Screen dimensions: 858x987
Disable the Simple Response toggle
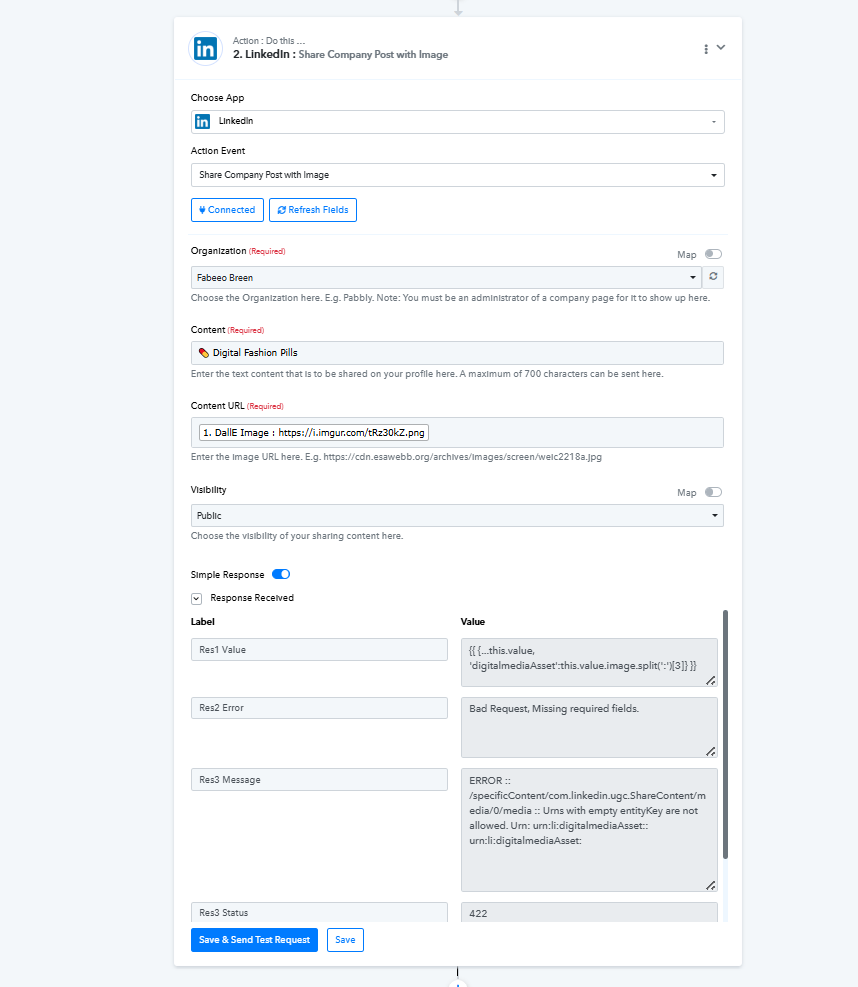tap(281, 574)
